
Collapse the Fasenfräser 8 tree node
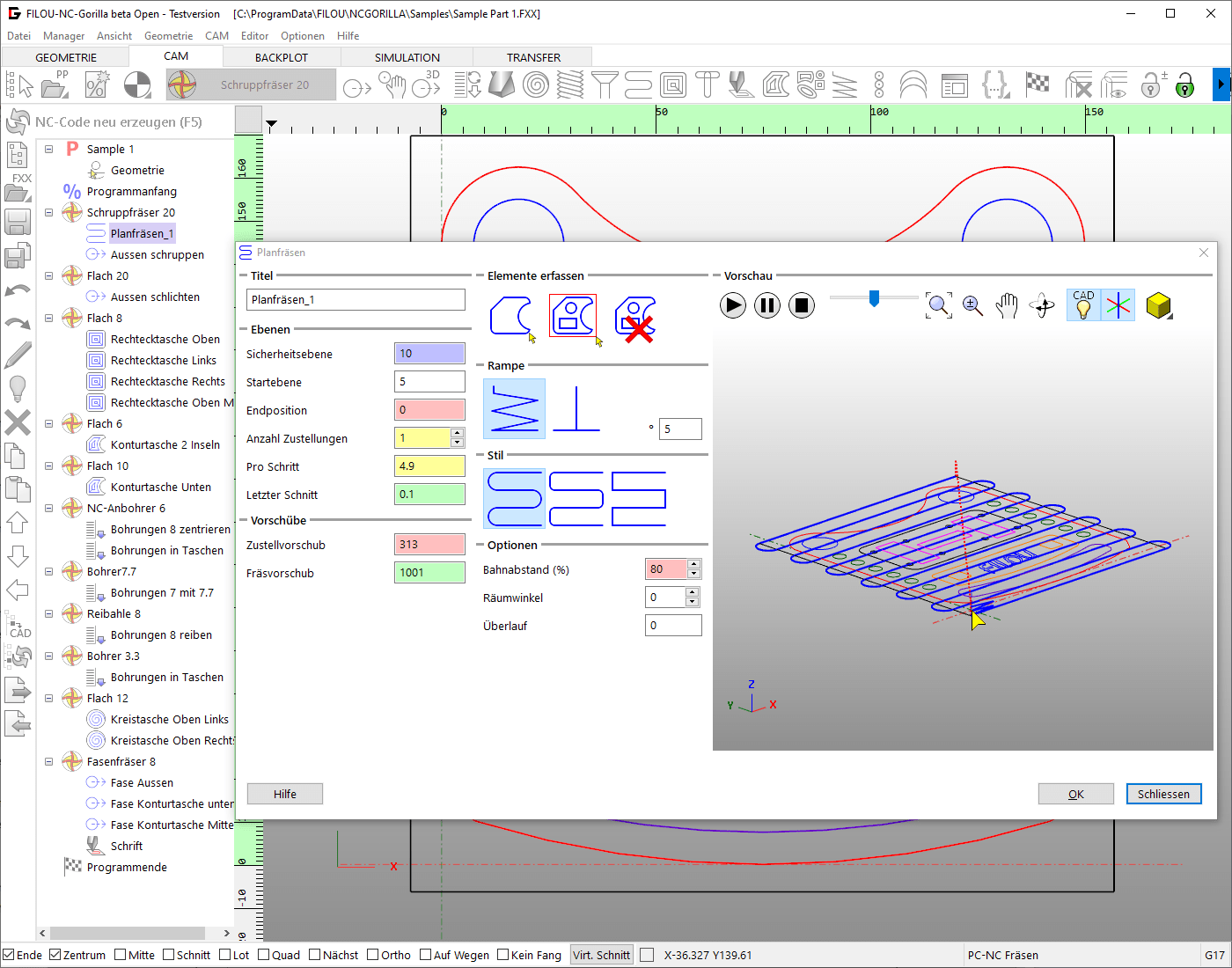coord(49,761)
